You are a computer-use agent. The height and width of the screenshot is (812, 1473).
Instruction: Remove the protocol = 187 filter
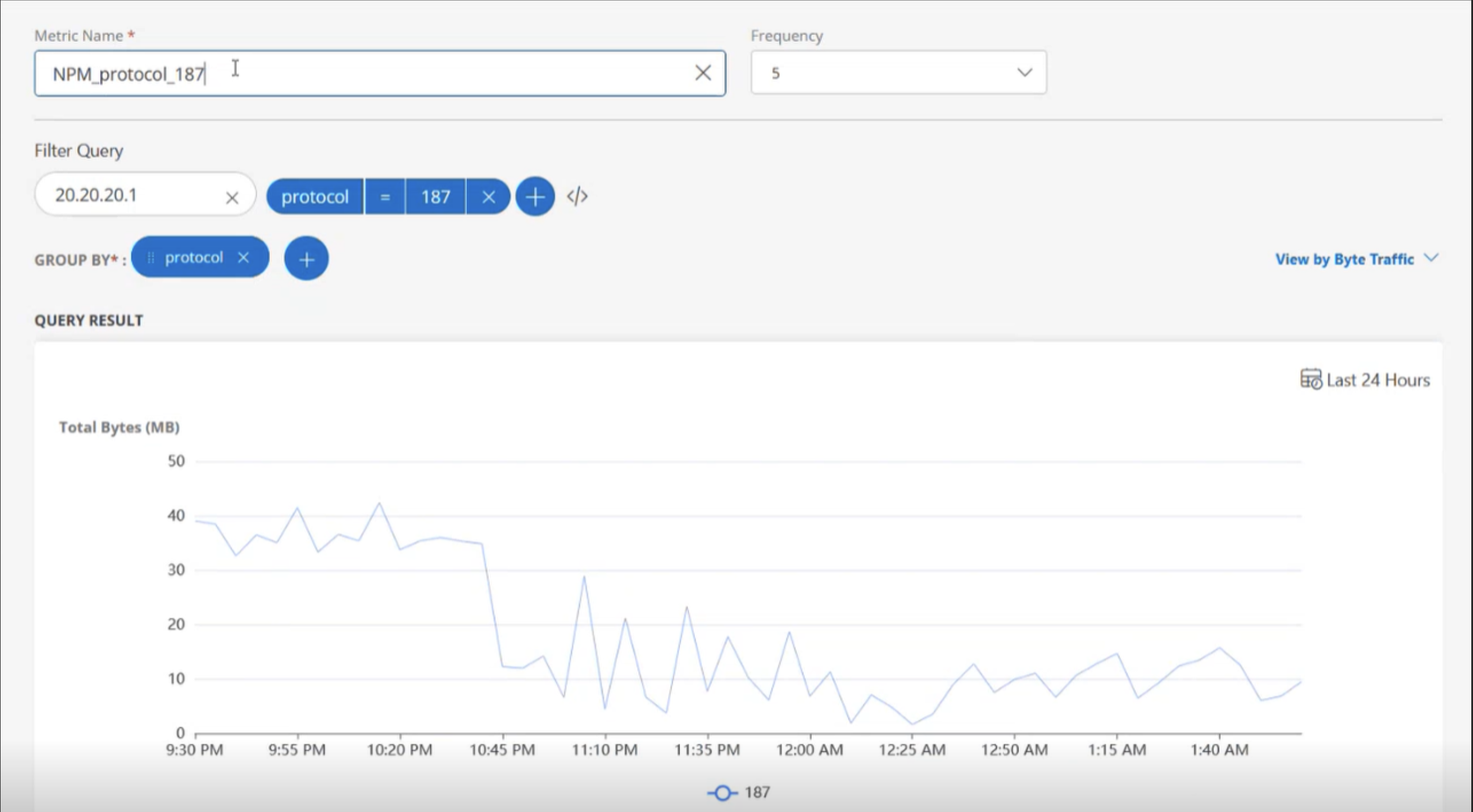[488, 197]
